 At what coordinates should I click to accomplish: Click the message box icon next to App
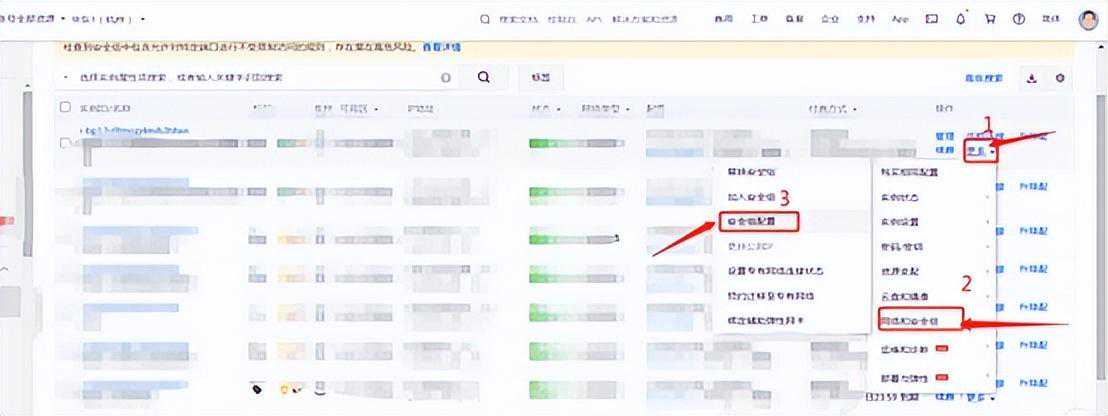[932, 19]
